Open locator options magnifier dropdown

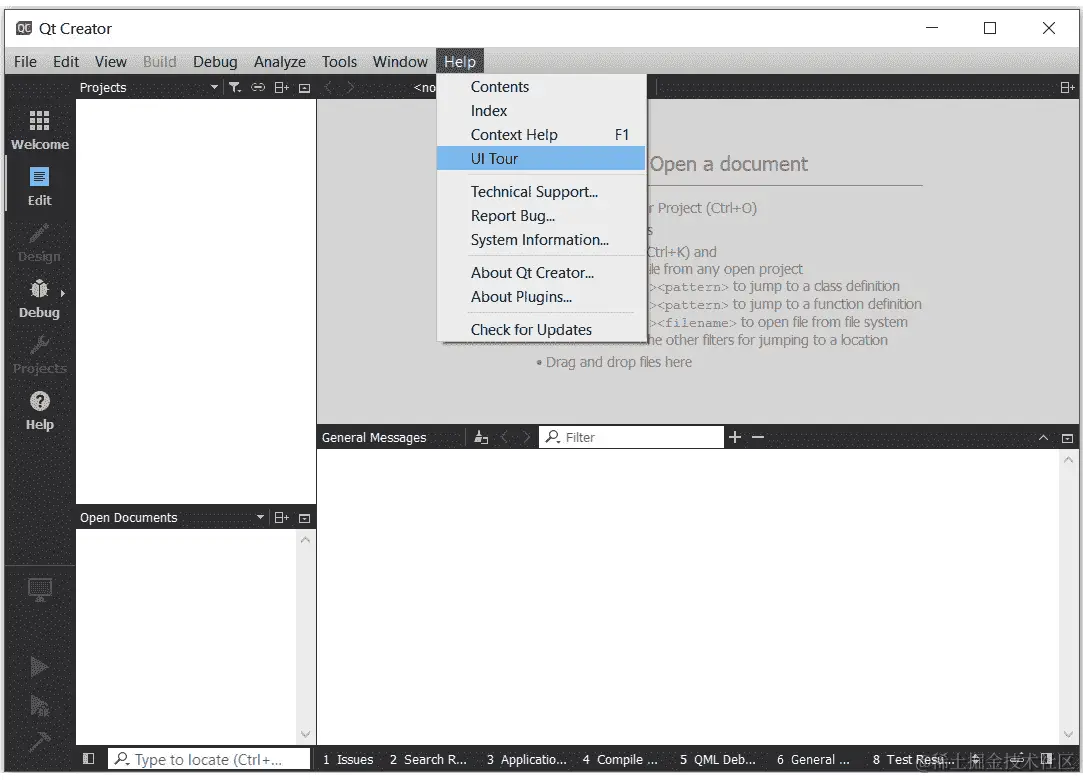click(x=122, y=759)
